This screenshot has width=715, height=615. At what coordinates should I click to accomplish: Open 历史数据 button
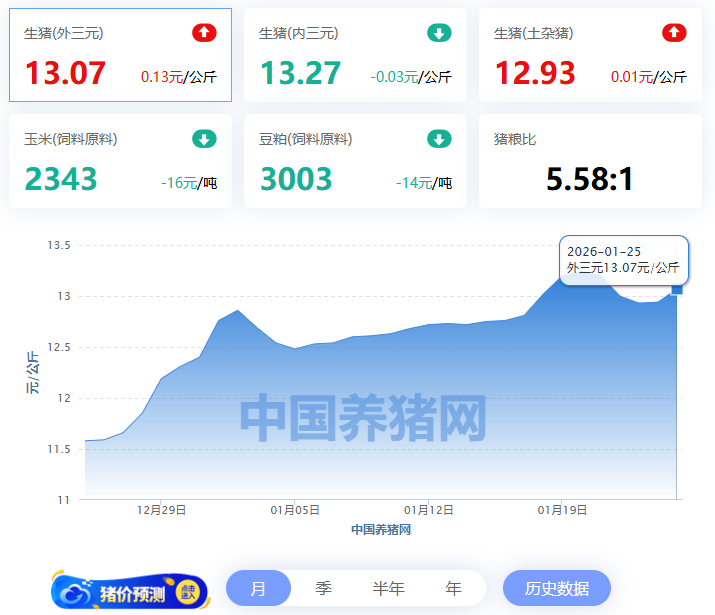point(556,588)
